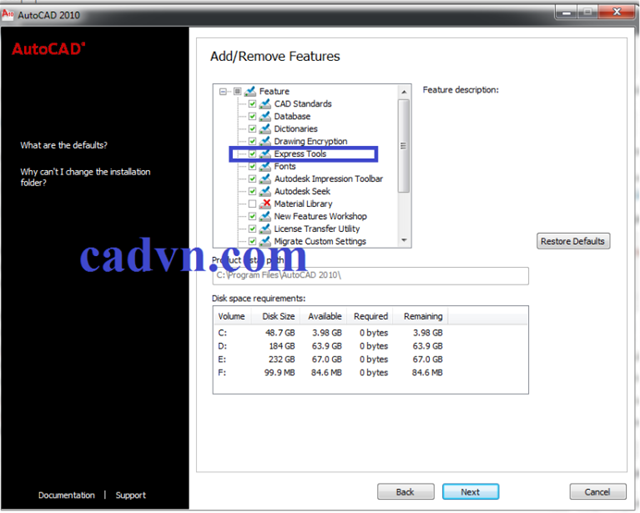Click the Disk Size column header

(x=276, y=316)
